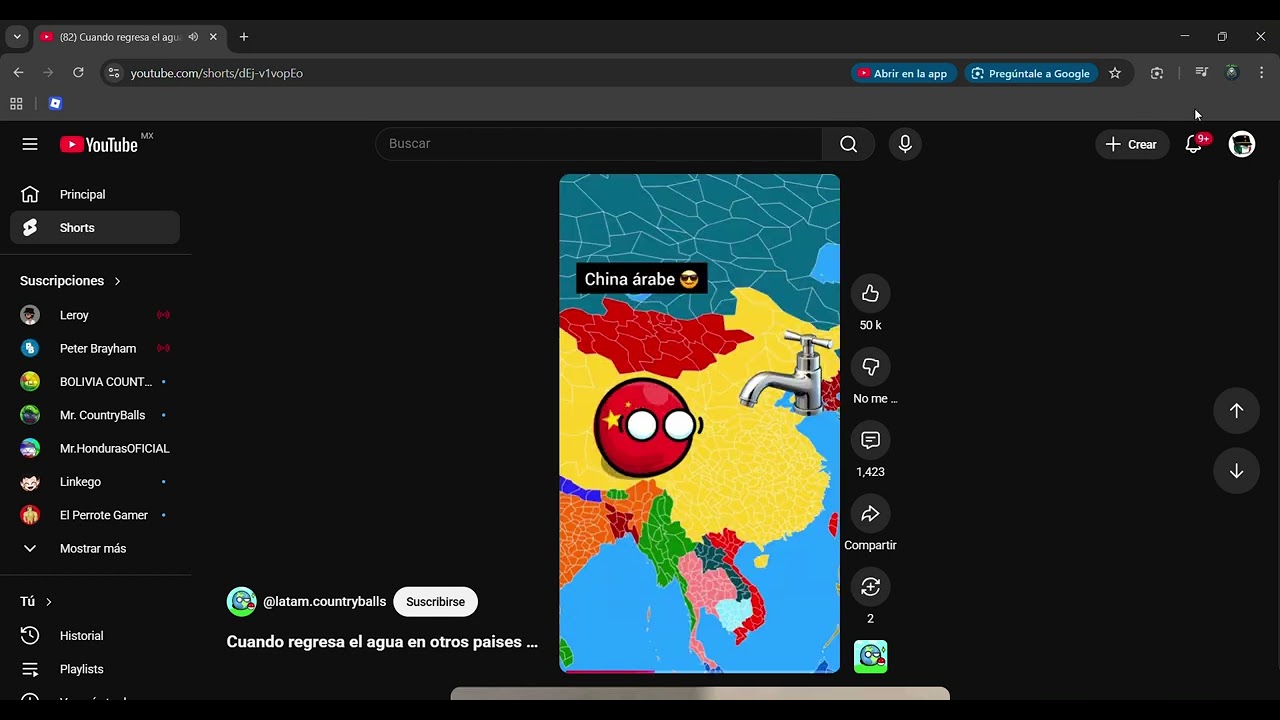Open El Perrote Gamer channel
The height and width of the screenshot is (720, 1280).
pyautogui.click(x=95, y=515)
